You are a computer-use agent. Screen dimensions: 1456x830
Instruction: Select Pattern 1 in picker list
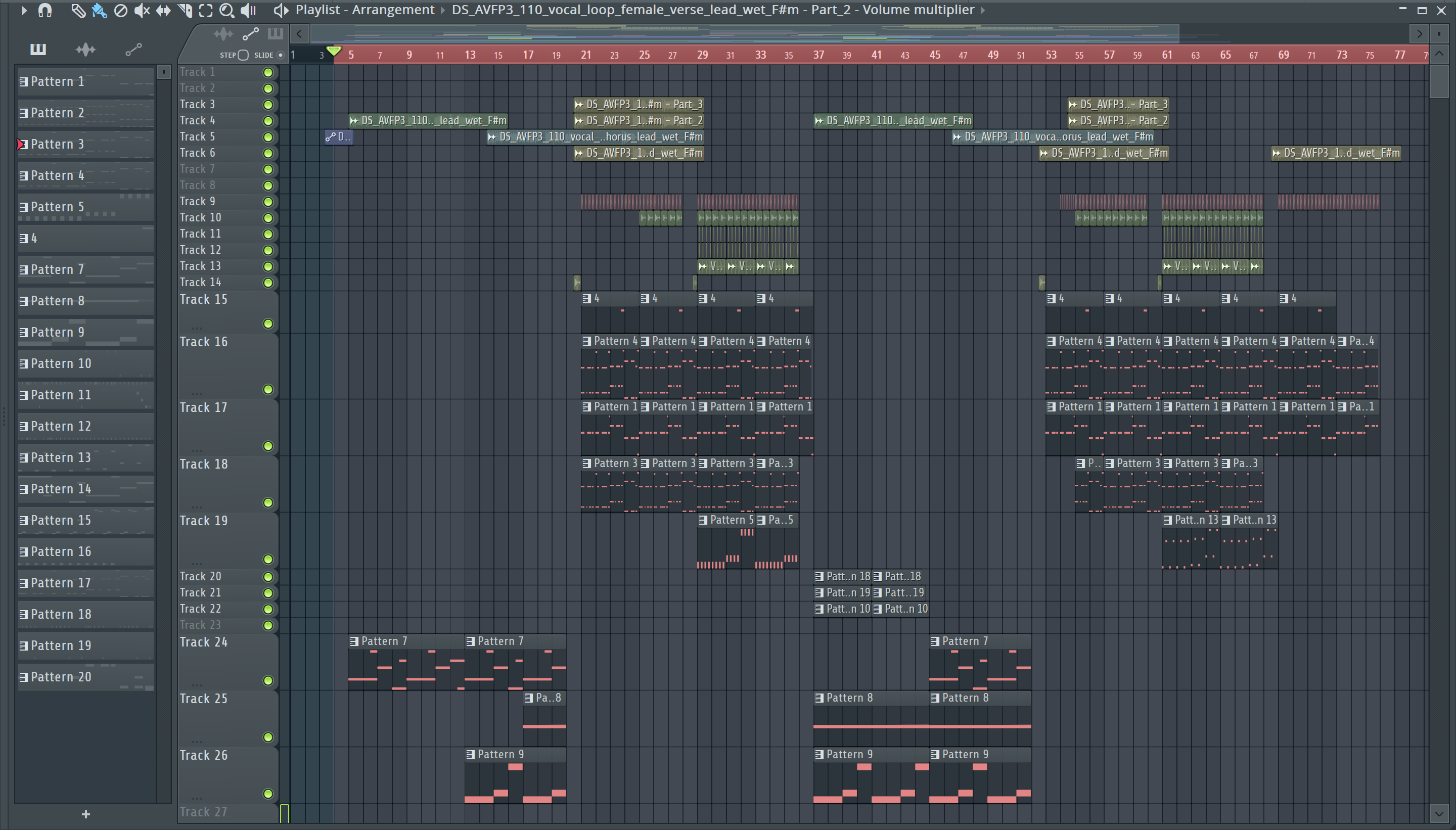coord(85,81)
